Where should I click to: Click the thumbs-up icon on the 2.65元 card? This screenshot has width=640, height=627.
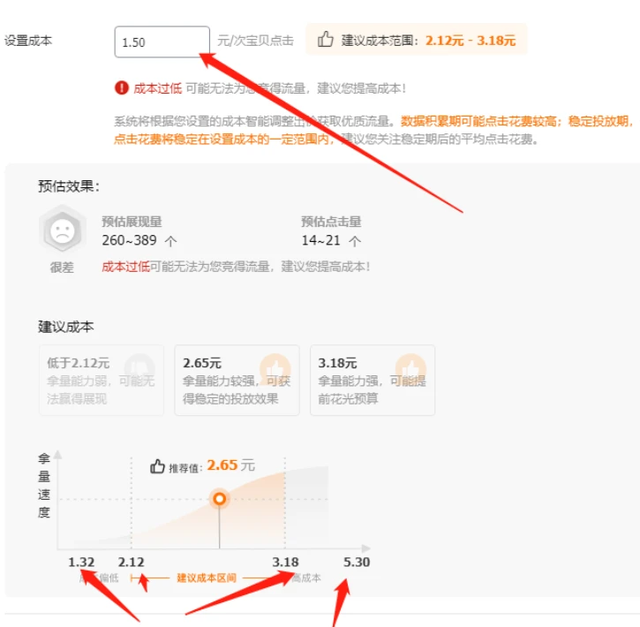[275, 369]
